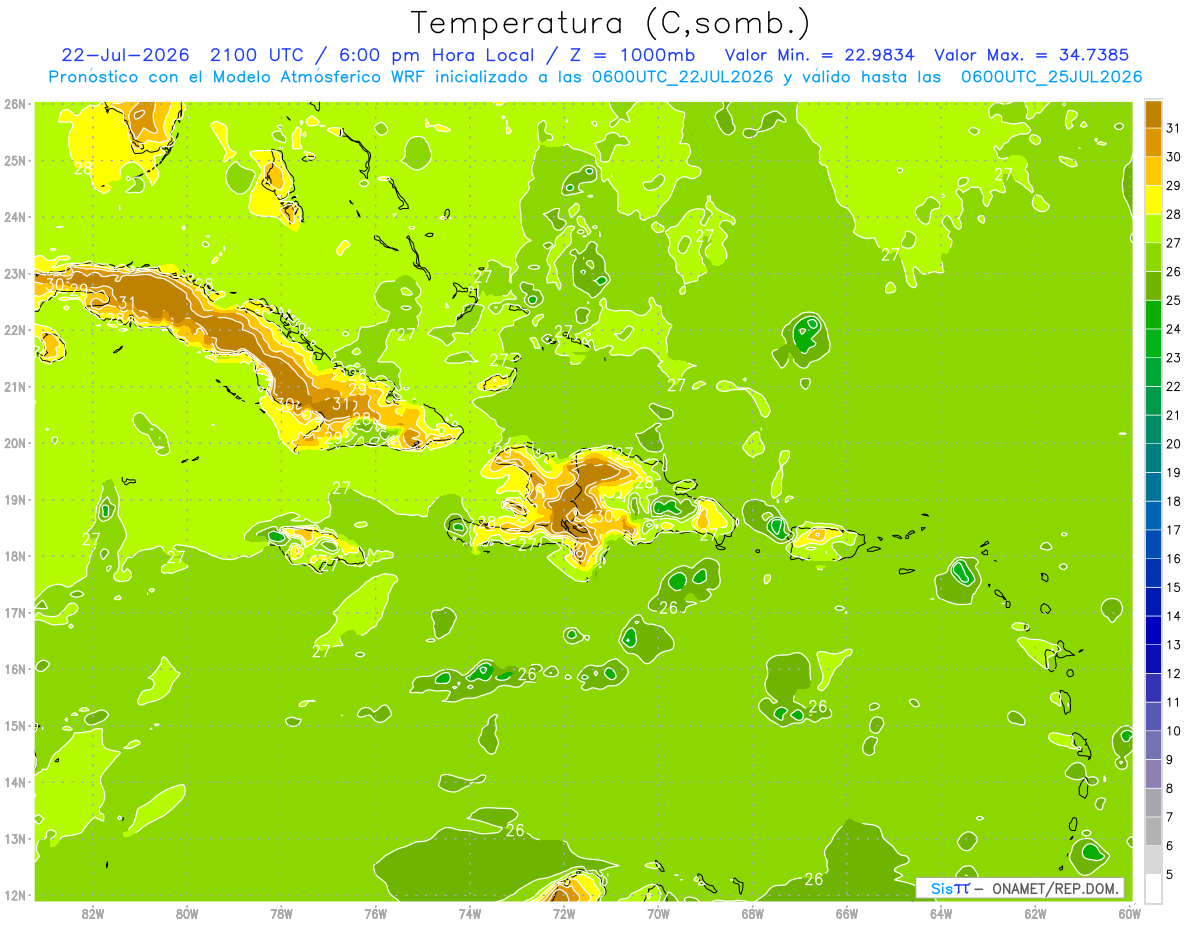
Task: Select the "22-Jul-2026" date text
Action: (x=128, y=55)
